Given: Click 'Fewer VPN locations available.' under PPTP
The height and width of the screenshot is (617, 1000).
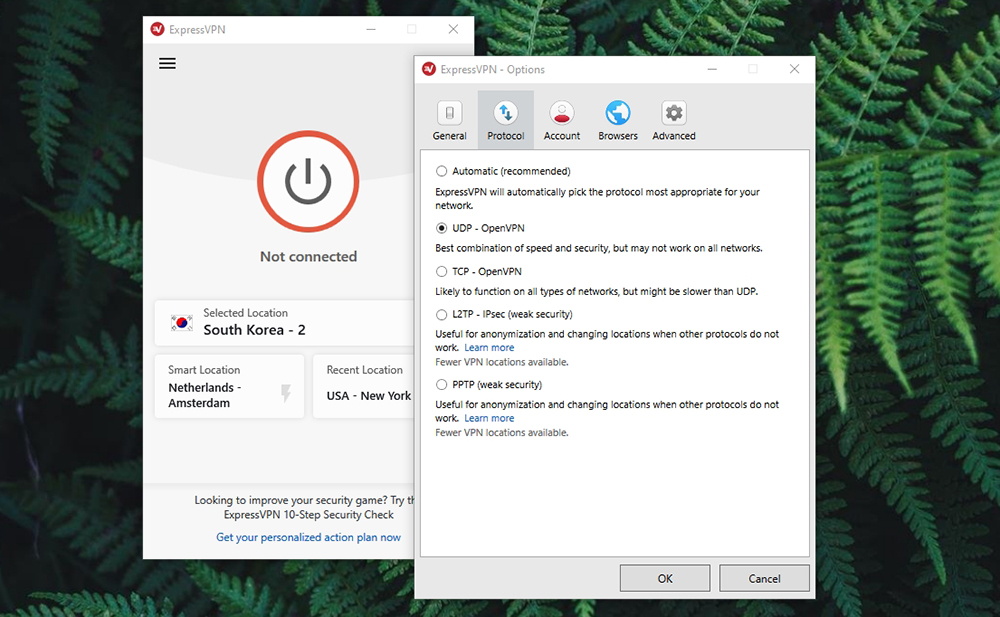Looking at the screenshot, I should 502,433.
